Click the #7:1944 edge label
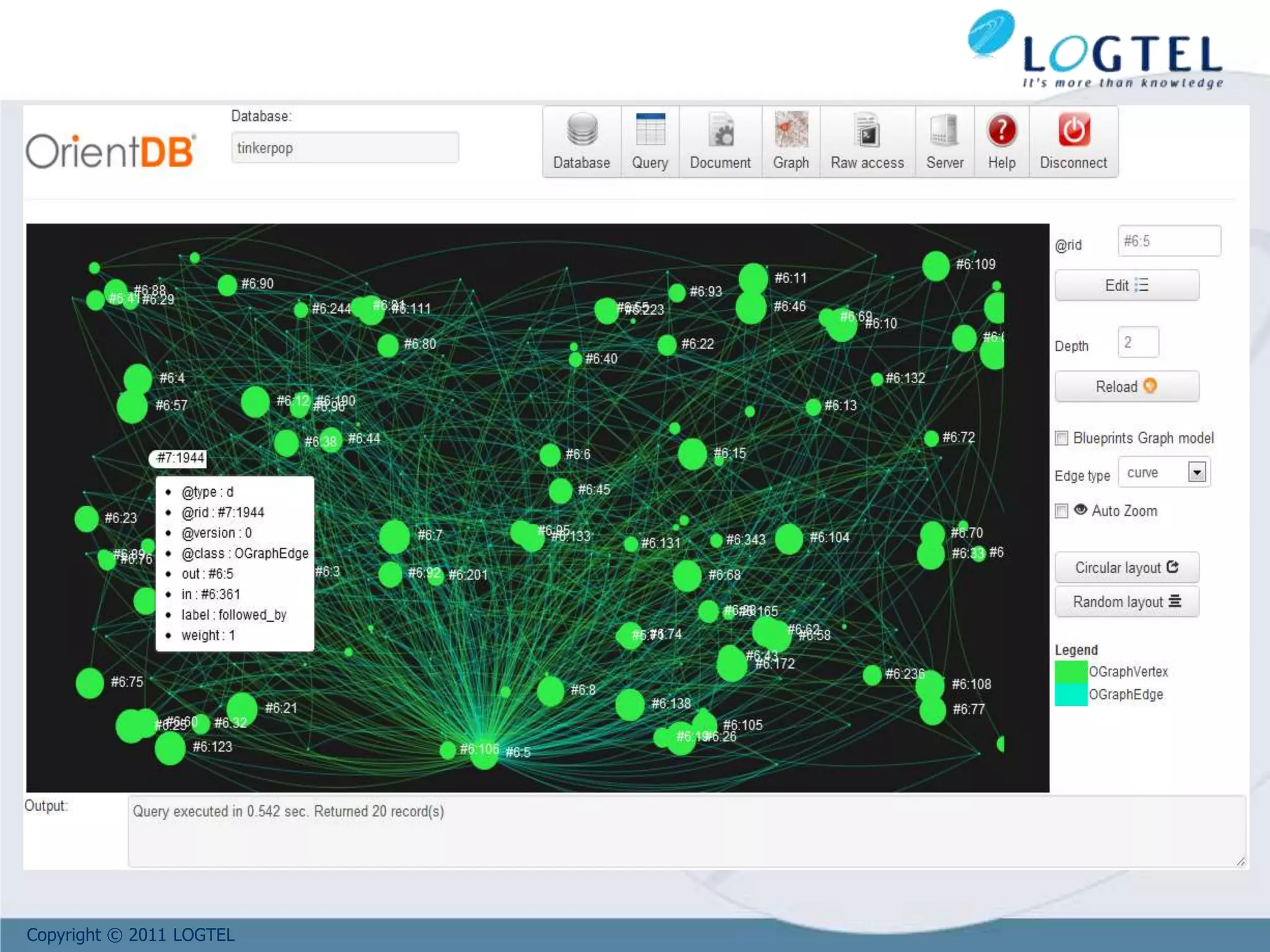 179,458
